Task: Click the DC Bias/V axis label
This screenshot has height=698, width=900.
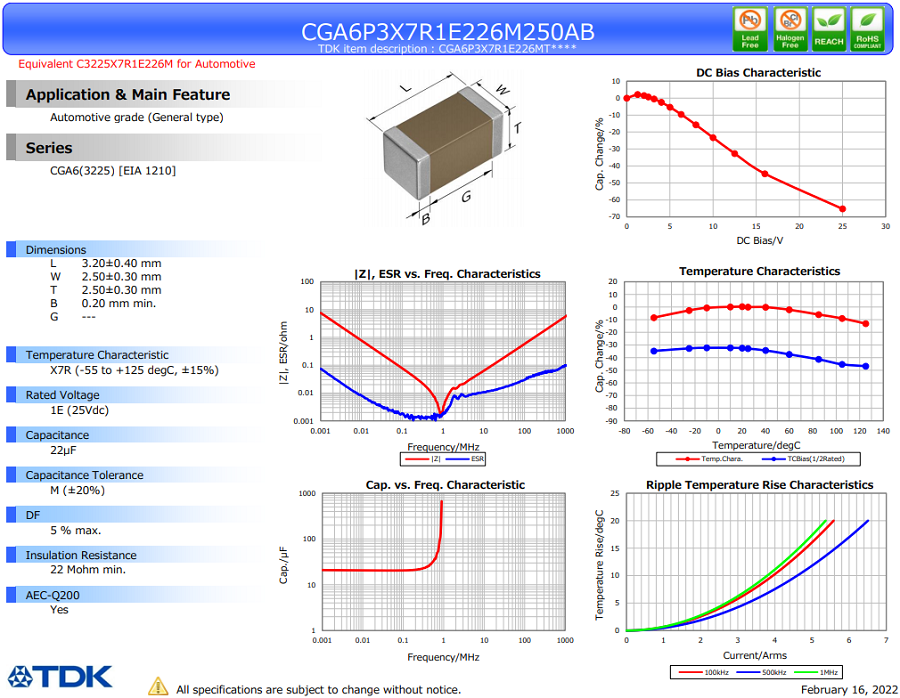Action: click(x=759, y=241)
